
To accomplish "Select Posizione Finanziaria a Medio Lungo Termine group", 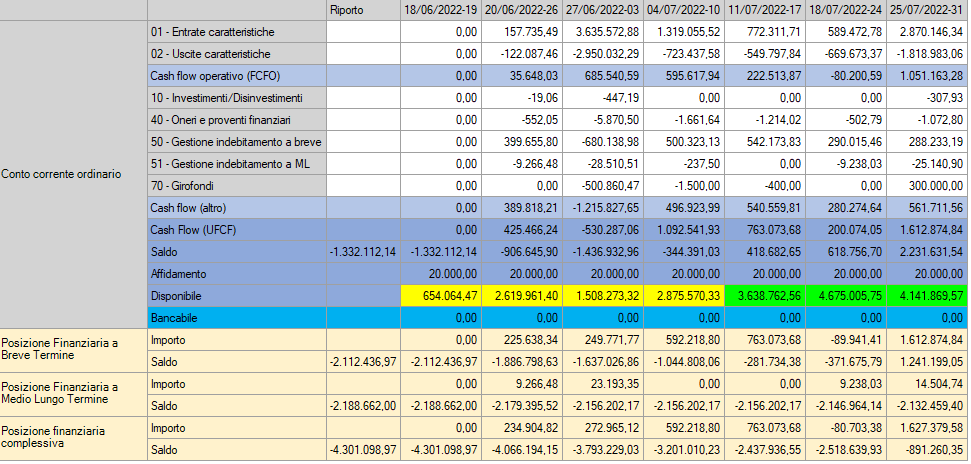I will tap(73, 395).
